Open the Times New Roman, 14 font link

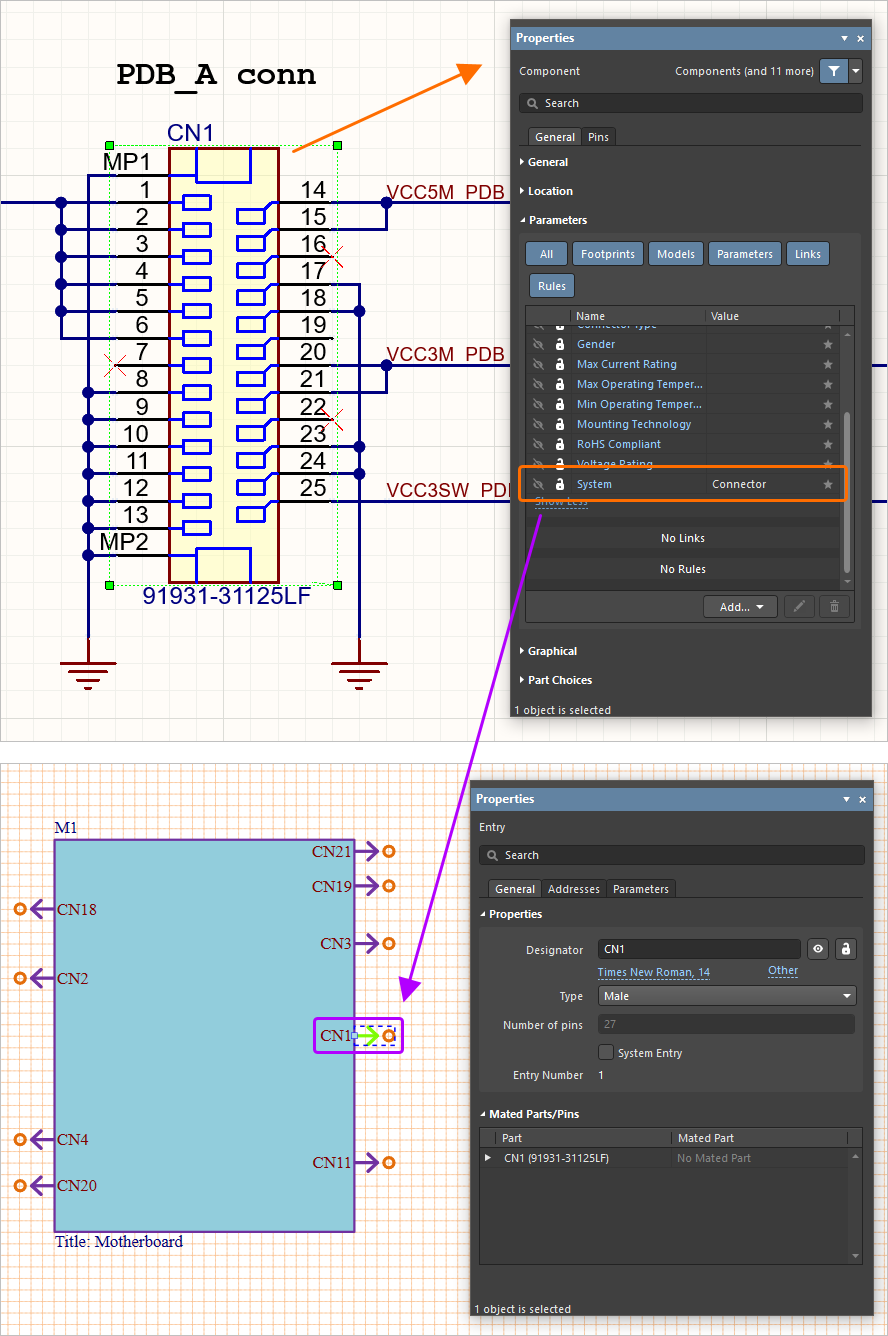point(654,972)
